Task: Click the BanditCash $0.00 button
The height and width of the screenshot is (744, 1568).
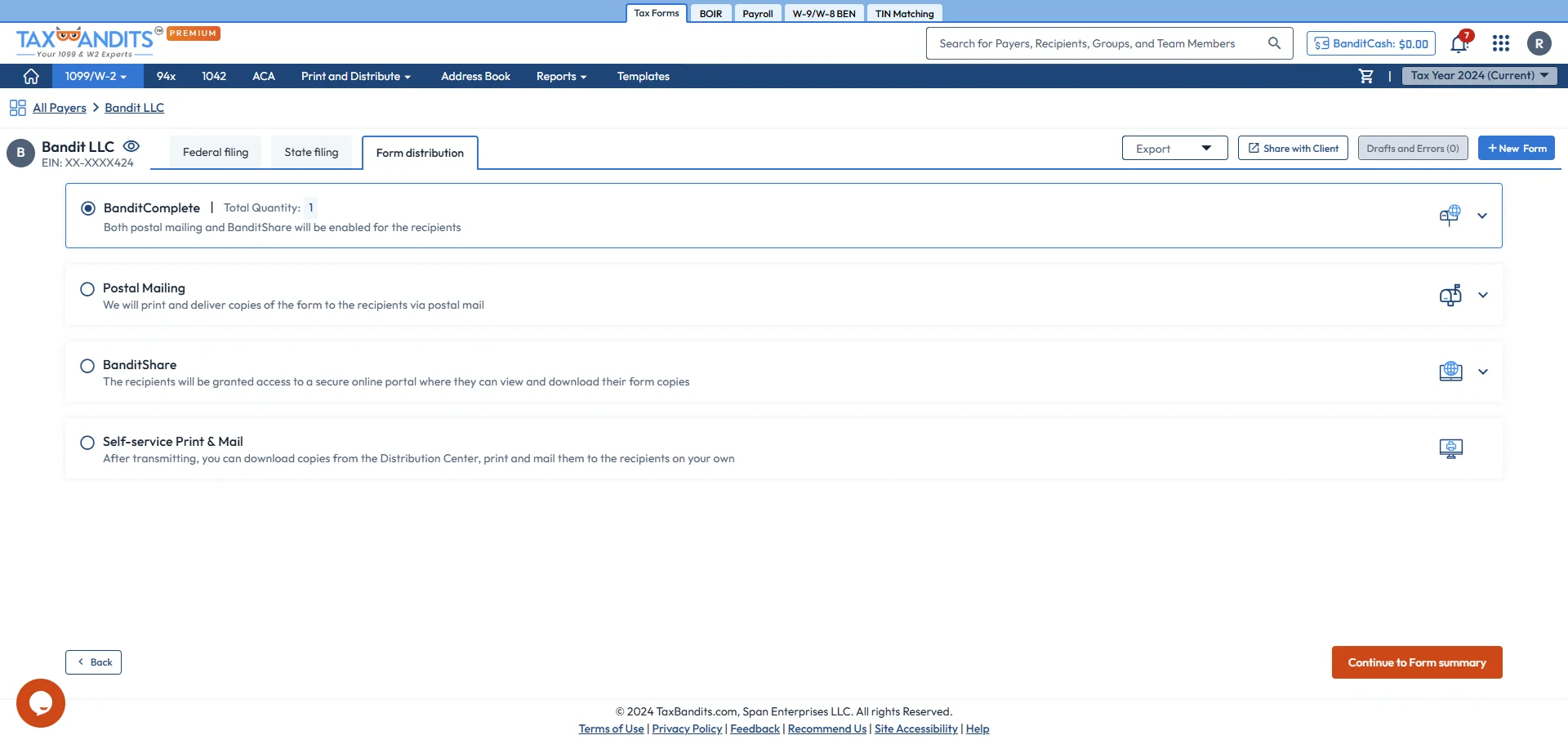Action: coord(1371,43)
